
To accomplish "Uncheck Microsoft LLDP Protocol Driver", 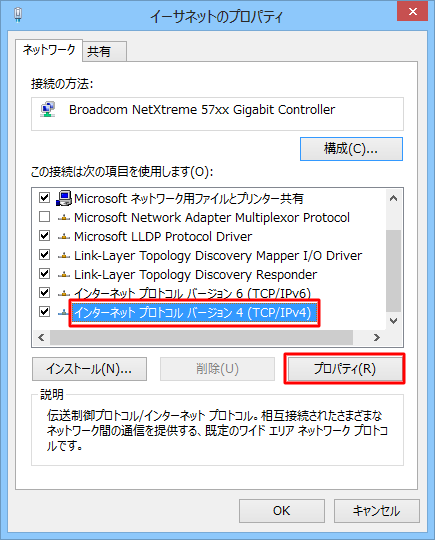I will [x=44, y=236].
